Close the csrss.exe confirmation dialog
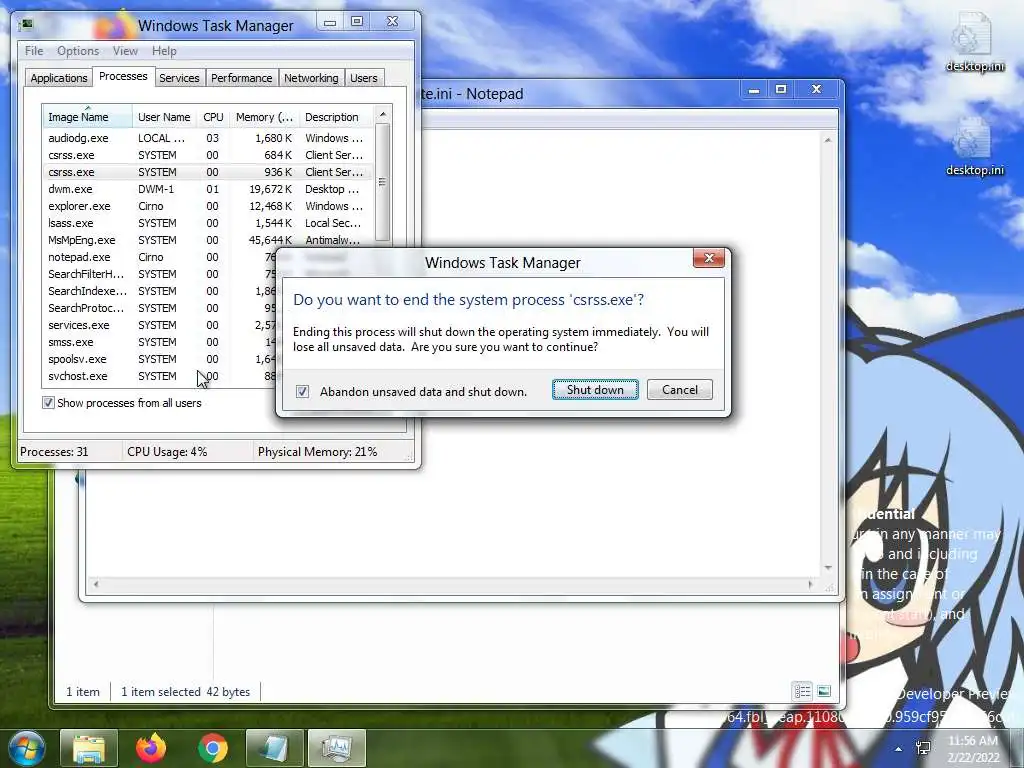 pyautogui.click(x=709, y=258)
